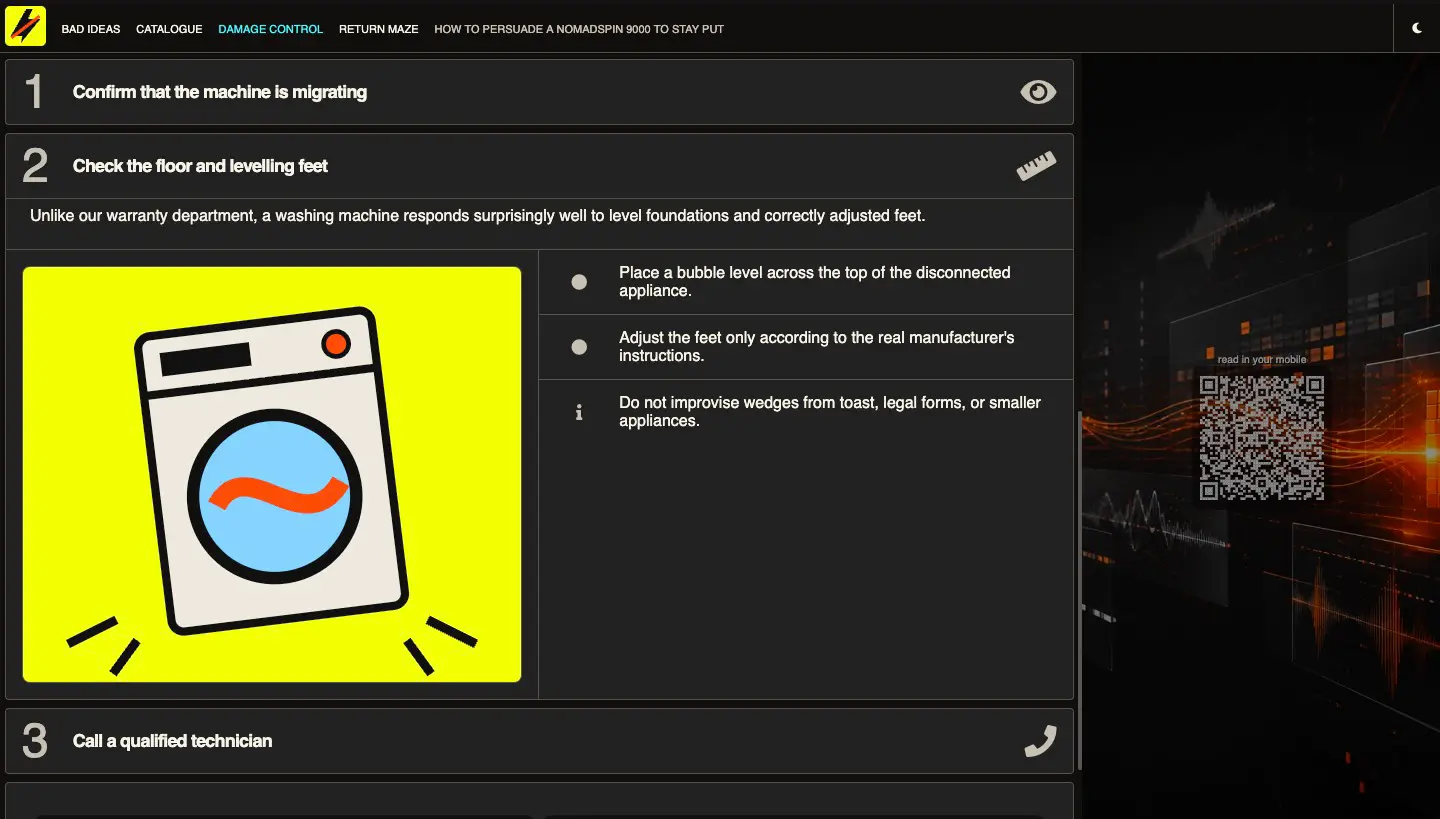Collapse step 2 Check the floor and levelling feet

(539, 166)
